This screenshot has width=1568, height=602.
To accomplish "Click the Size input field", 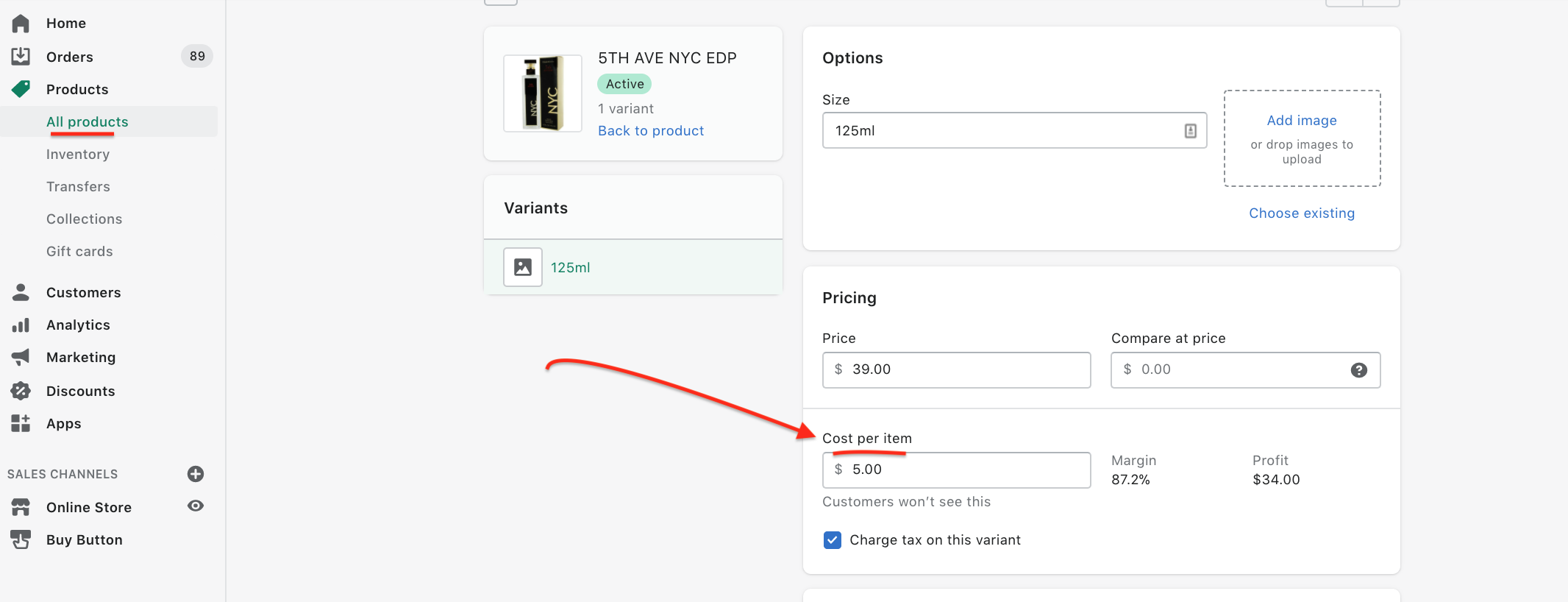I will (1015, 130).
